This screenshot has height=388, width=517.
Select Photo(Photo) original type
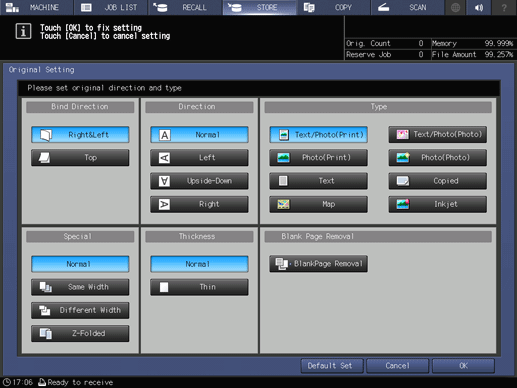(437, 158)
